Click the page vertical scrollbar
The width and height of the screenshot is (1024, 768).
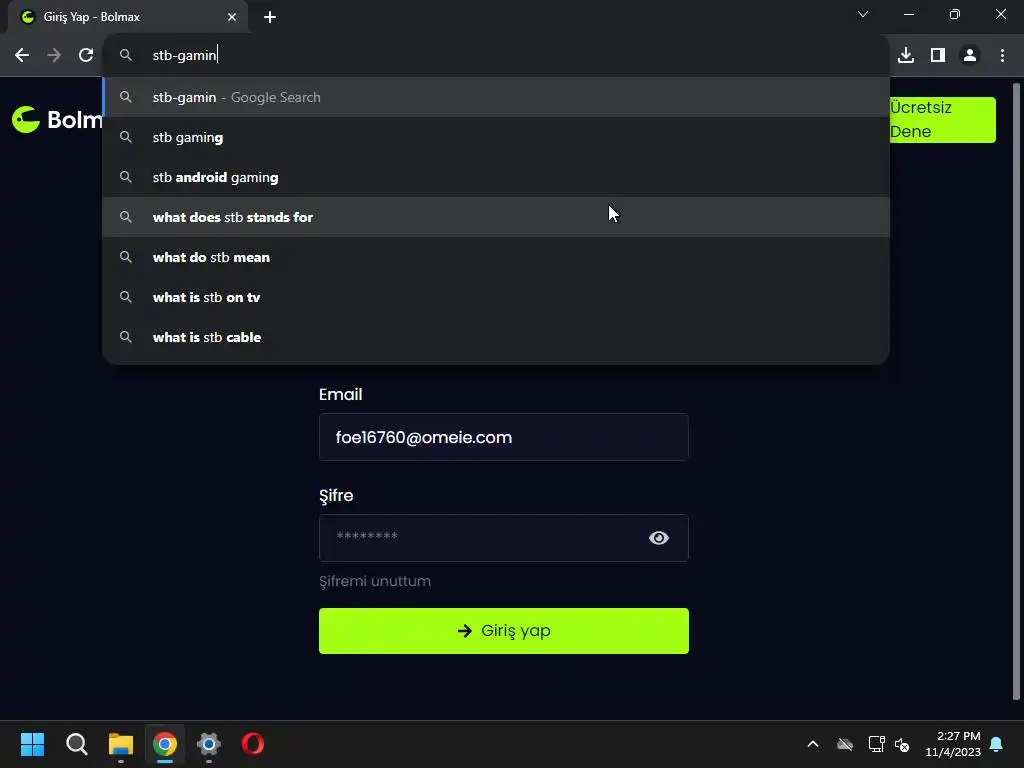click(x=1016, y=392)
